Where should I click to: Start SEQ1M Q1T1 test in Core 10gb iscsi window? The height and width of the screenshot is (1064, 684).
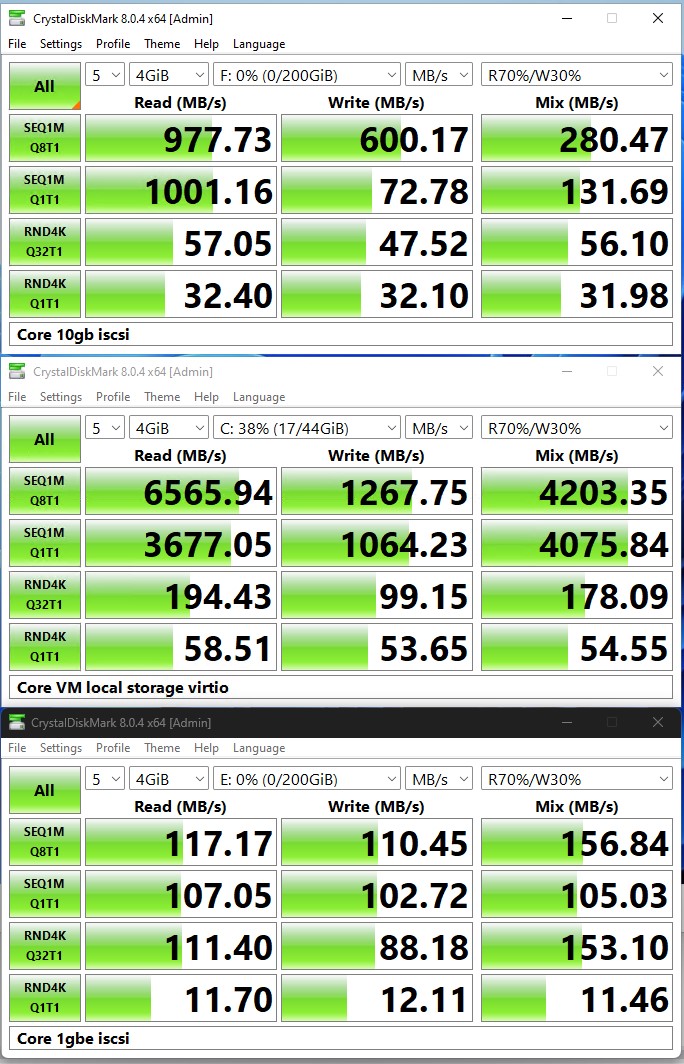tap(45, 190)
